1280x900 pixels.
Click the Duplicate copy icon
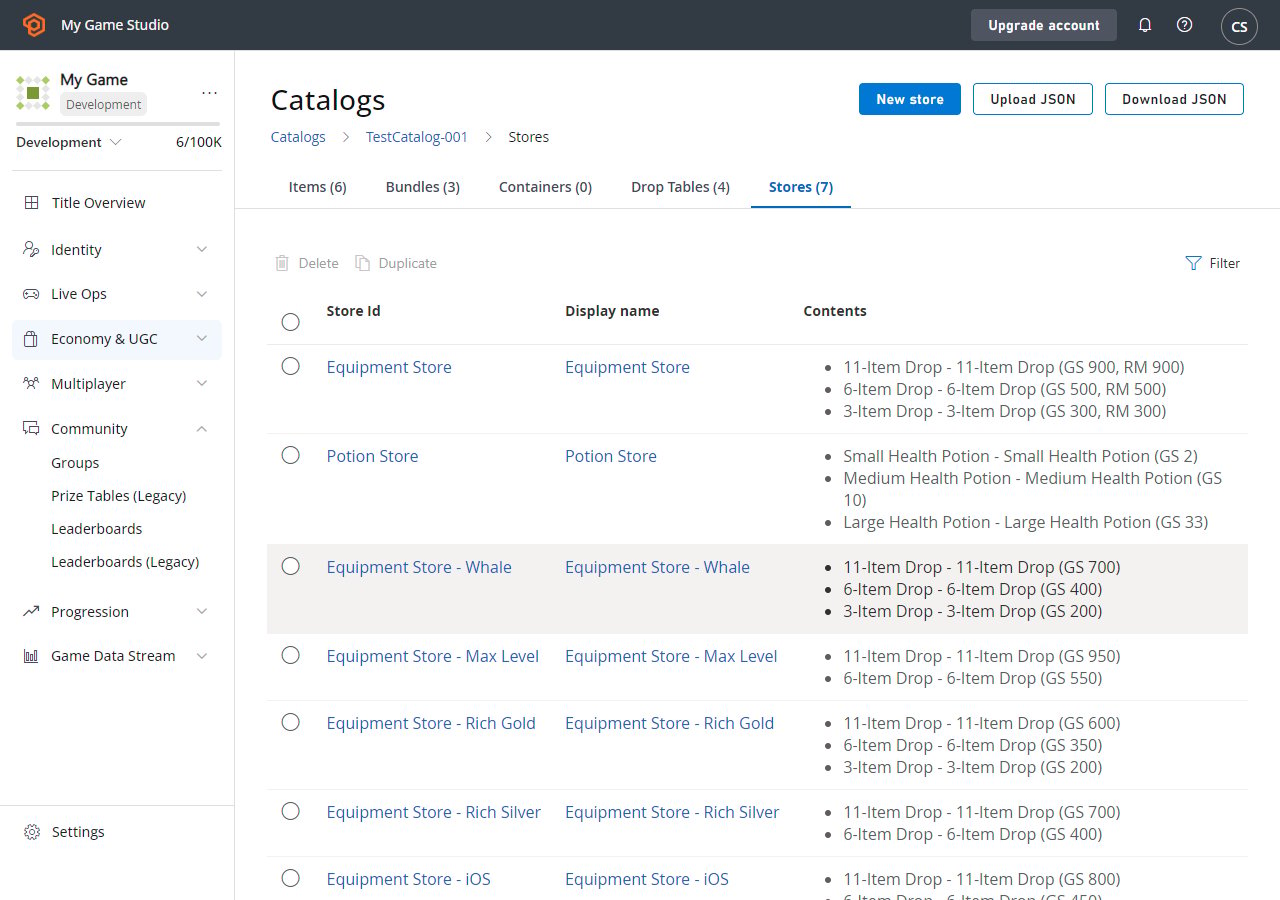coord(362,263)
